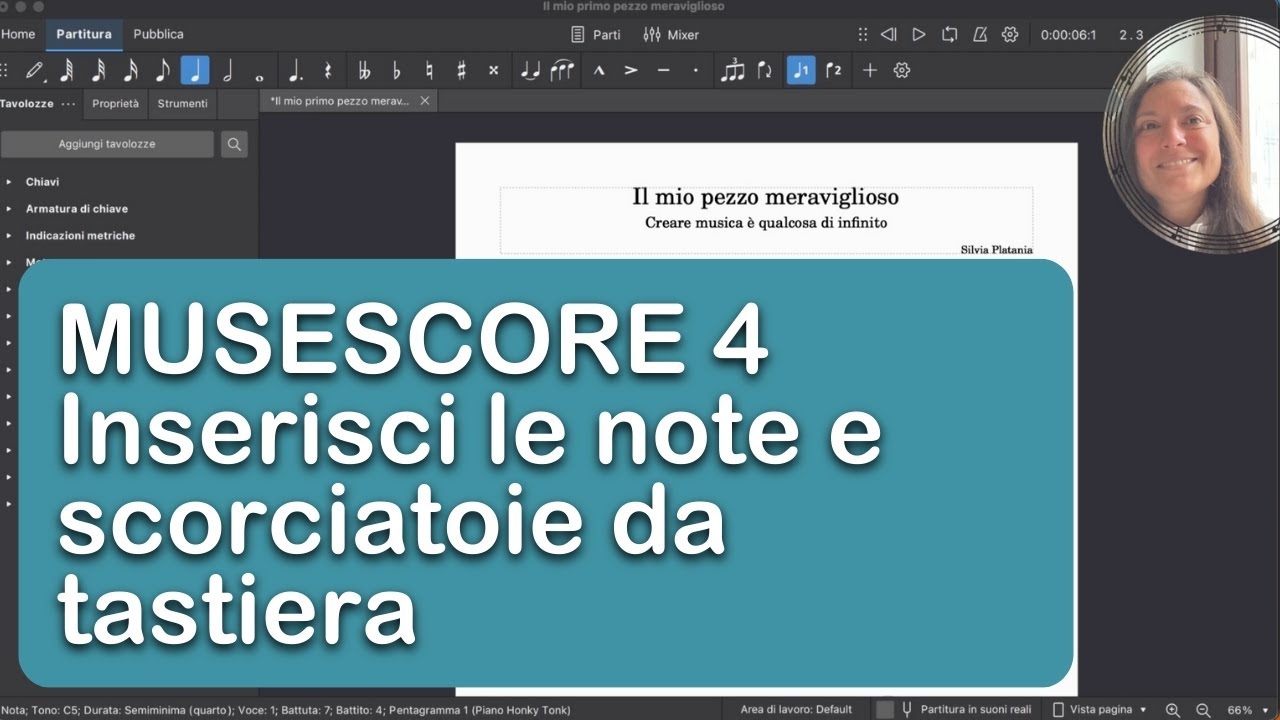The height and width of the screenshot is (720, 1280).
Task: Add tenuto articulation
Action: click(663, 70)
